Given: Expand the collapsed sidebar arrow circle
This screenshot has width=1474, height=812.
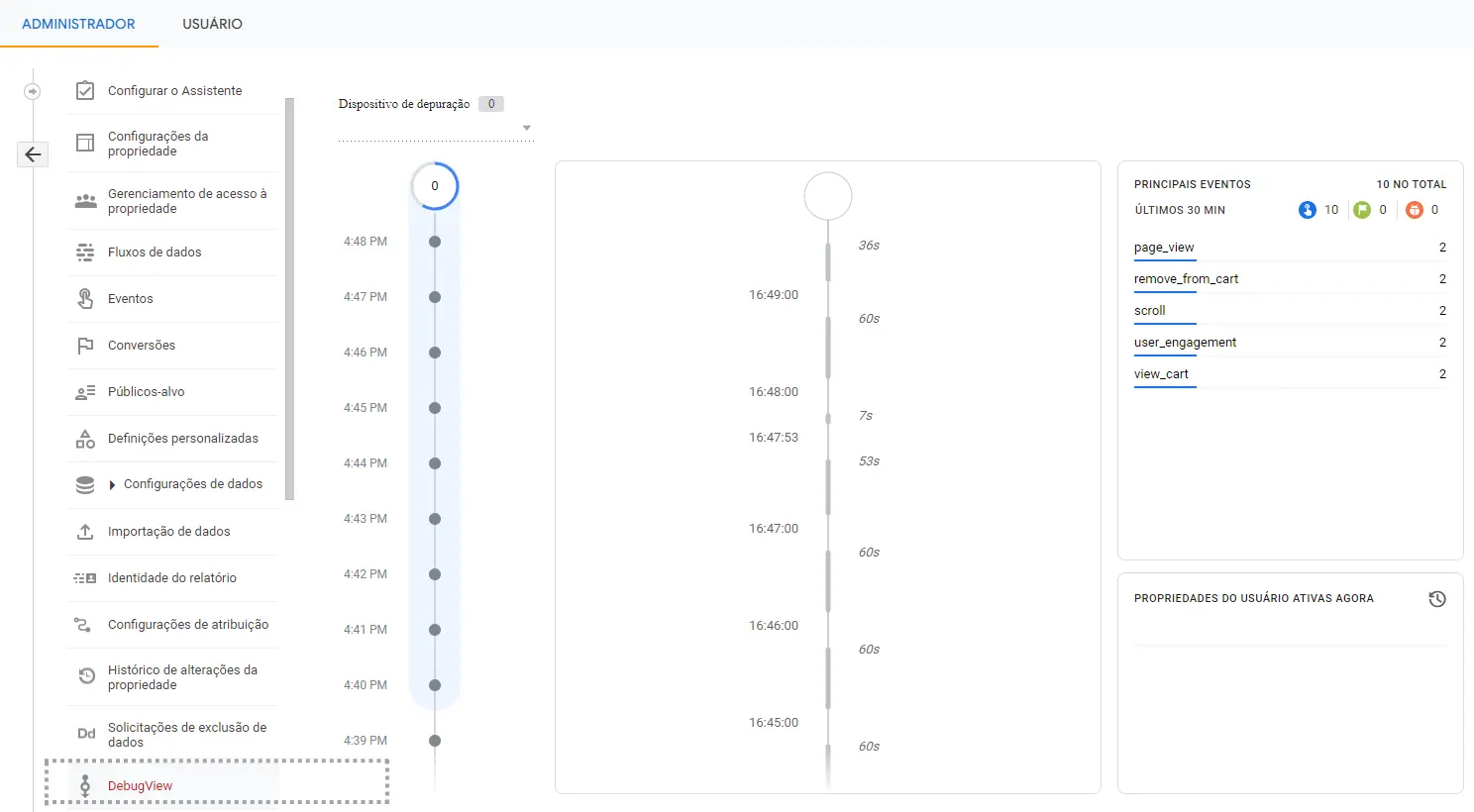Looking at the screenshot, I should [x=33, y=91].
